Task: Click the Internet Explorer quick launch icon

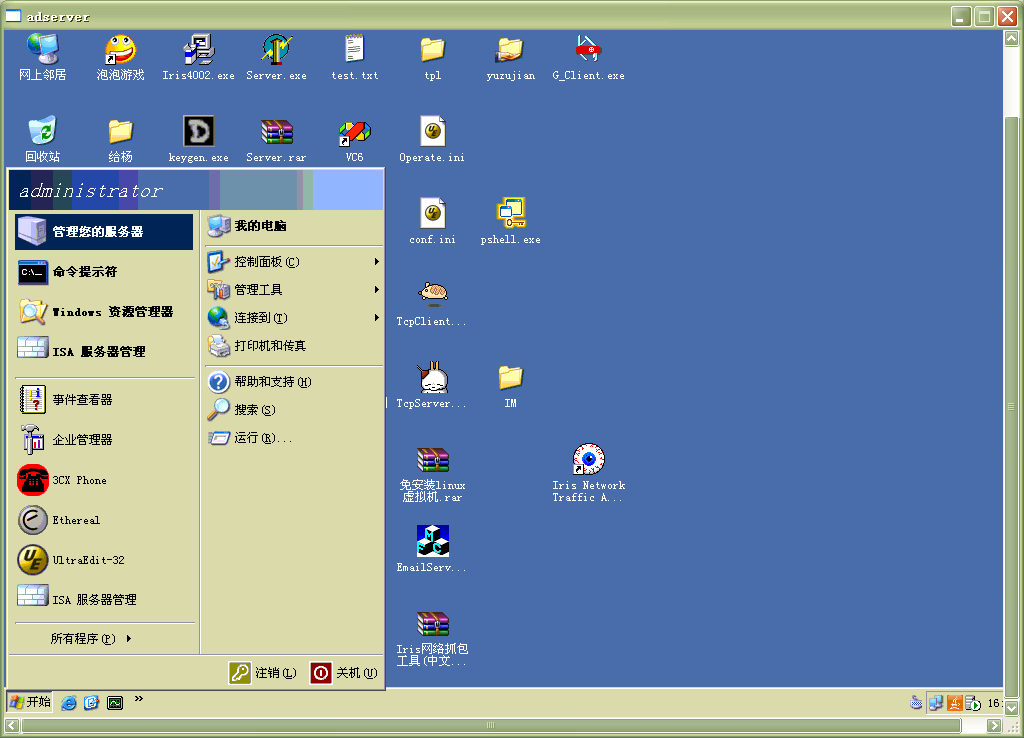Action: (x=69, y=703)
